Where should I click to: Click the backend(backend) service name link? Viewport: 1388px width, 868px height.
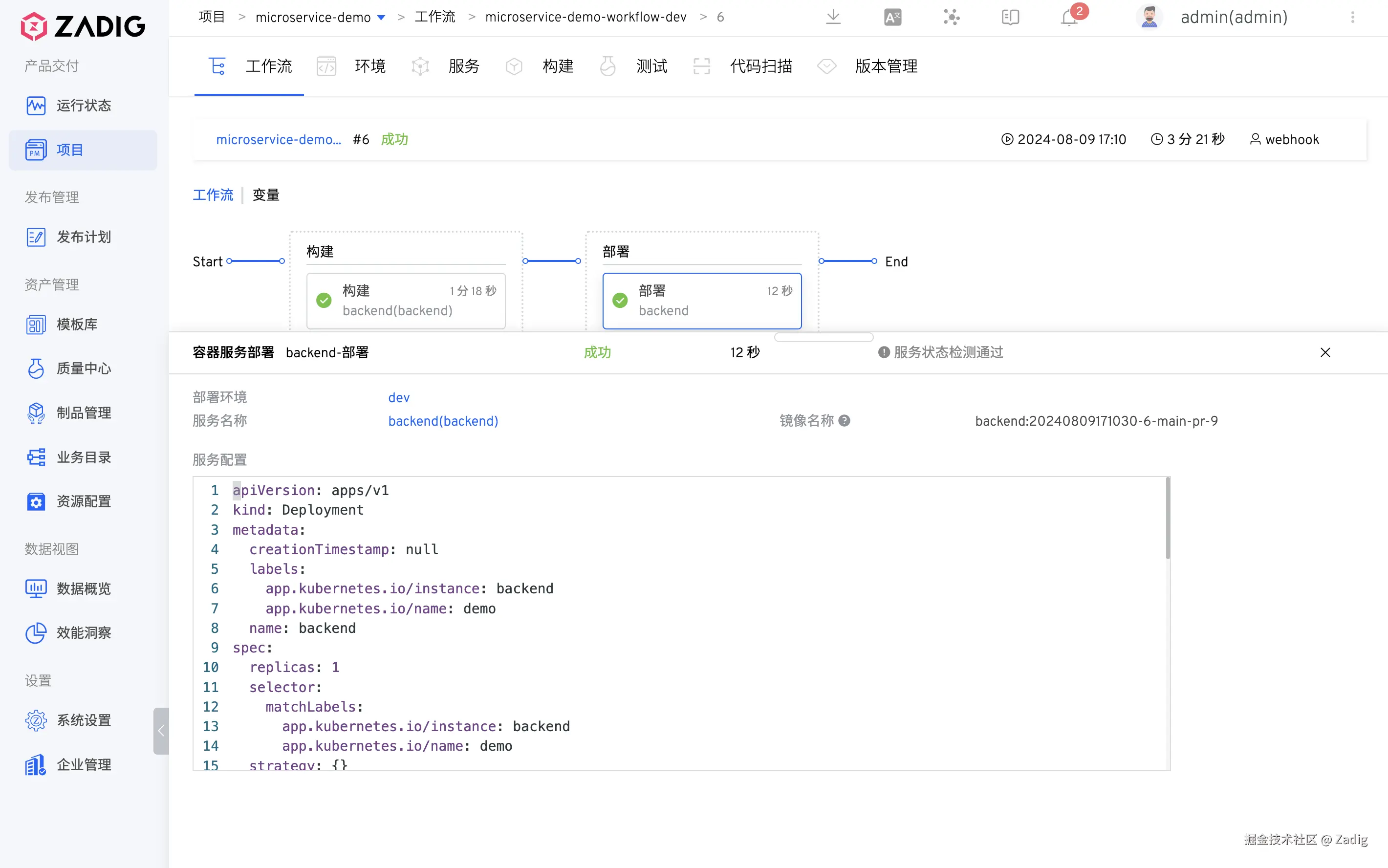(443, 421)
